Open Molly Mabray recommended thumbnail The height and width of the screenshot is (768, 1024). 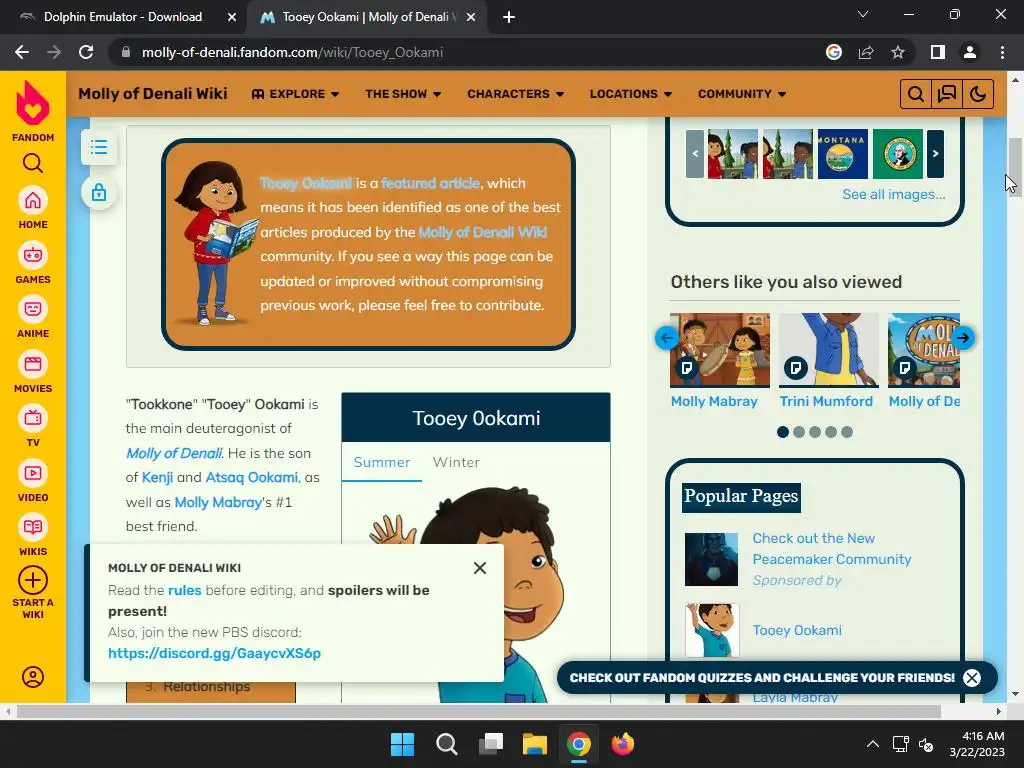(x=720, y=350)
